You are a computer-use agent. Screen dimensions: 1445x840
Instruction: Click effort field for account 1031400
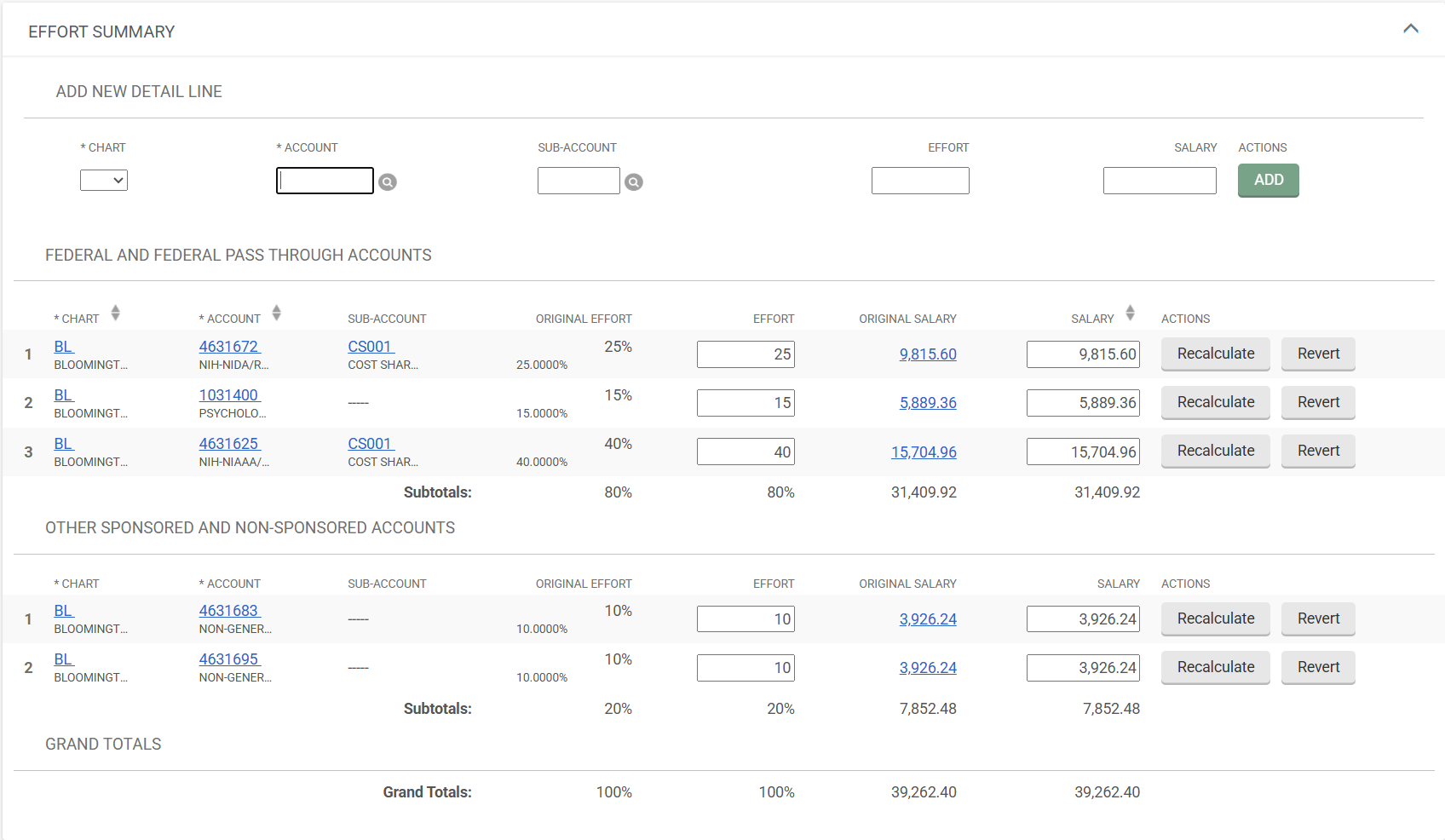click(746, 403)
